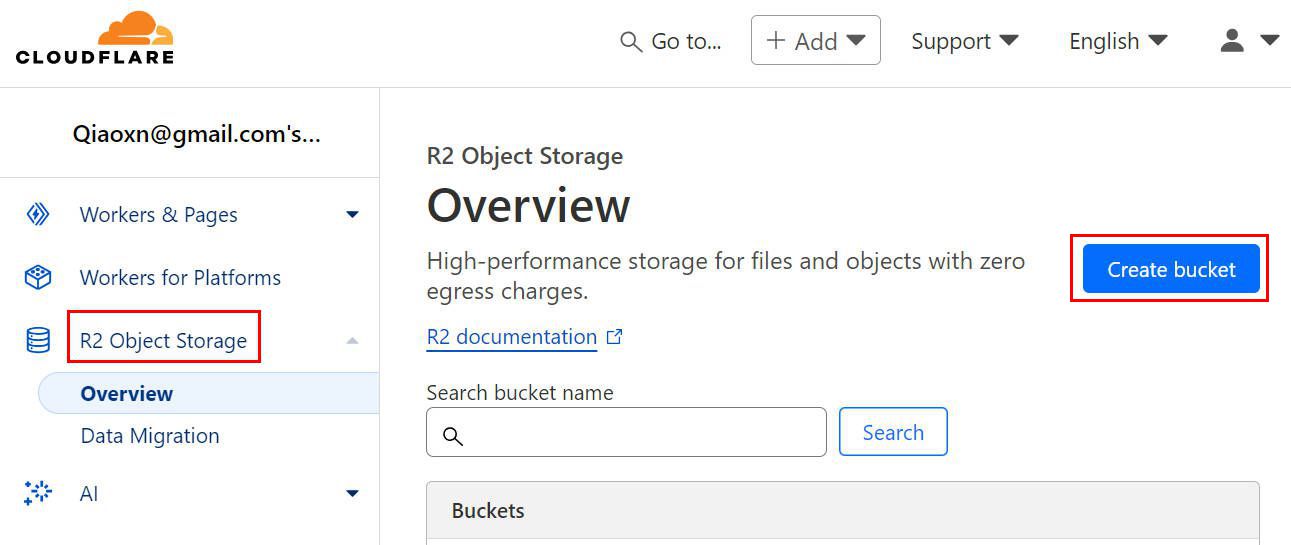
Task: Open the English language dropdown
Action: [1118, 41]
